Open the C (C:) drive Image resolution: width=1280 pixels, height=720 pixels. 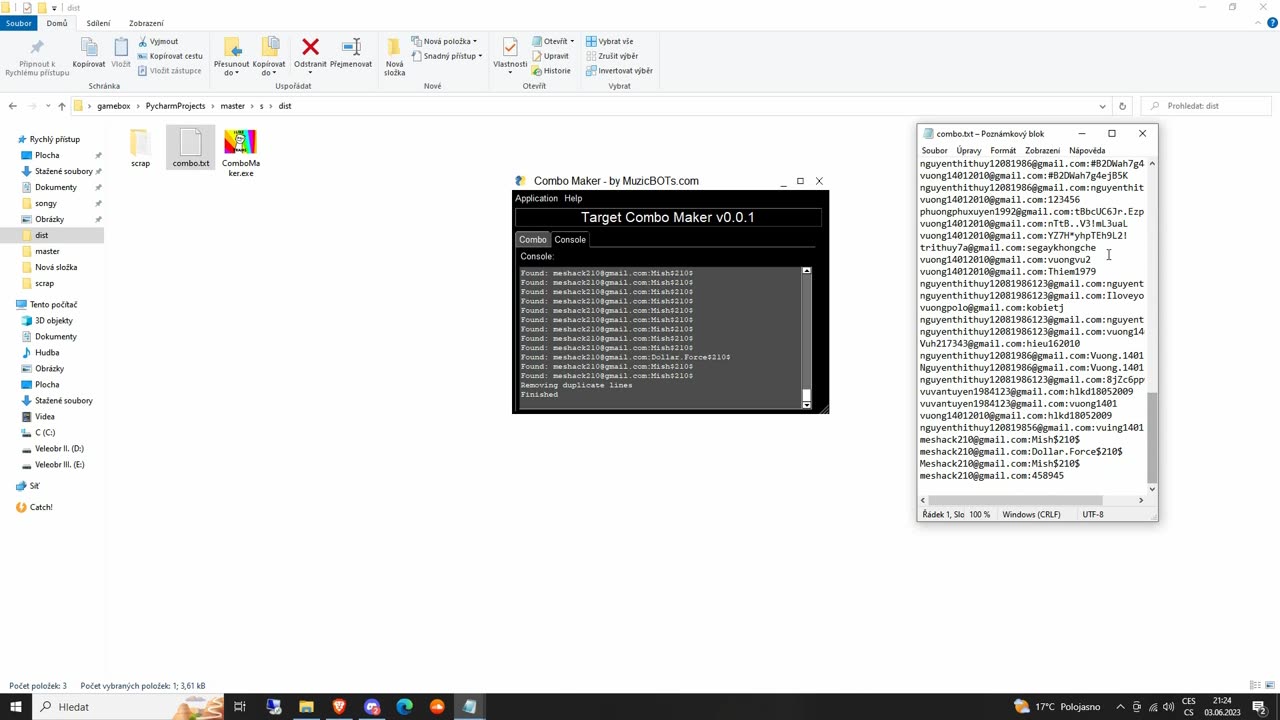pyautogui.click(x=45, y=432)
